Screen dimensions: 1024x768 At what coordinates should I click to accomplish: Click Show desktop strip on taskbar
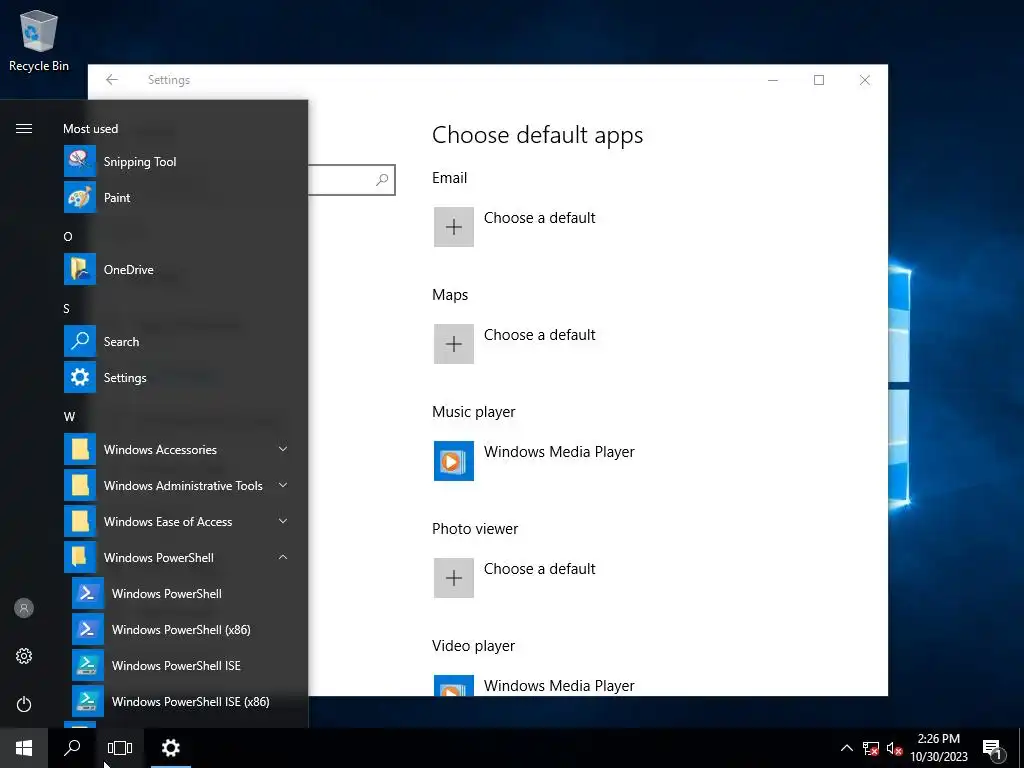[x=1021, y=748]
